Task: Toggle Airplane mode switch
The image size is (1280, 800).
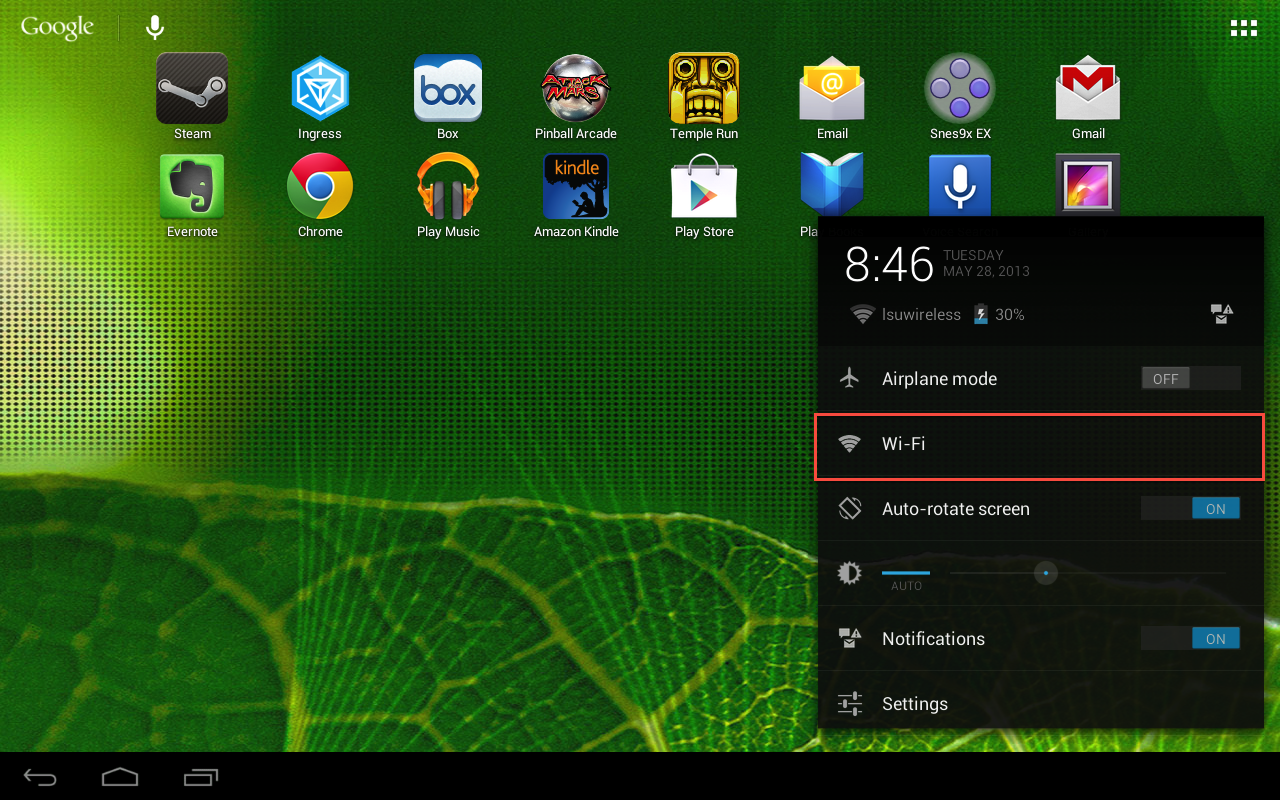Action: click(x=1190, y=379)
